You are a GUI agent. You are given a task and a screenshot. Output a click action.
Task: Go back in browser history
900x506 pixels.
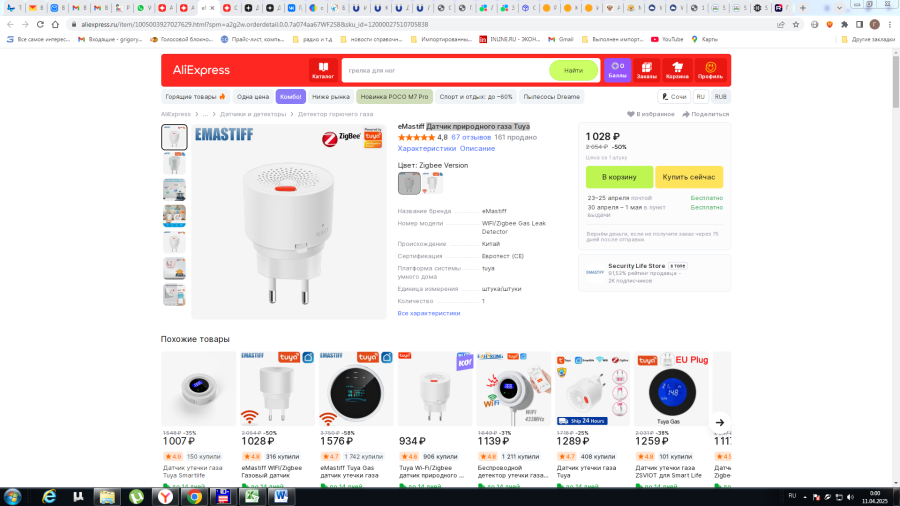(x=10, y=25)
